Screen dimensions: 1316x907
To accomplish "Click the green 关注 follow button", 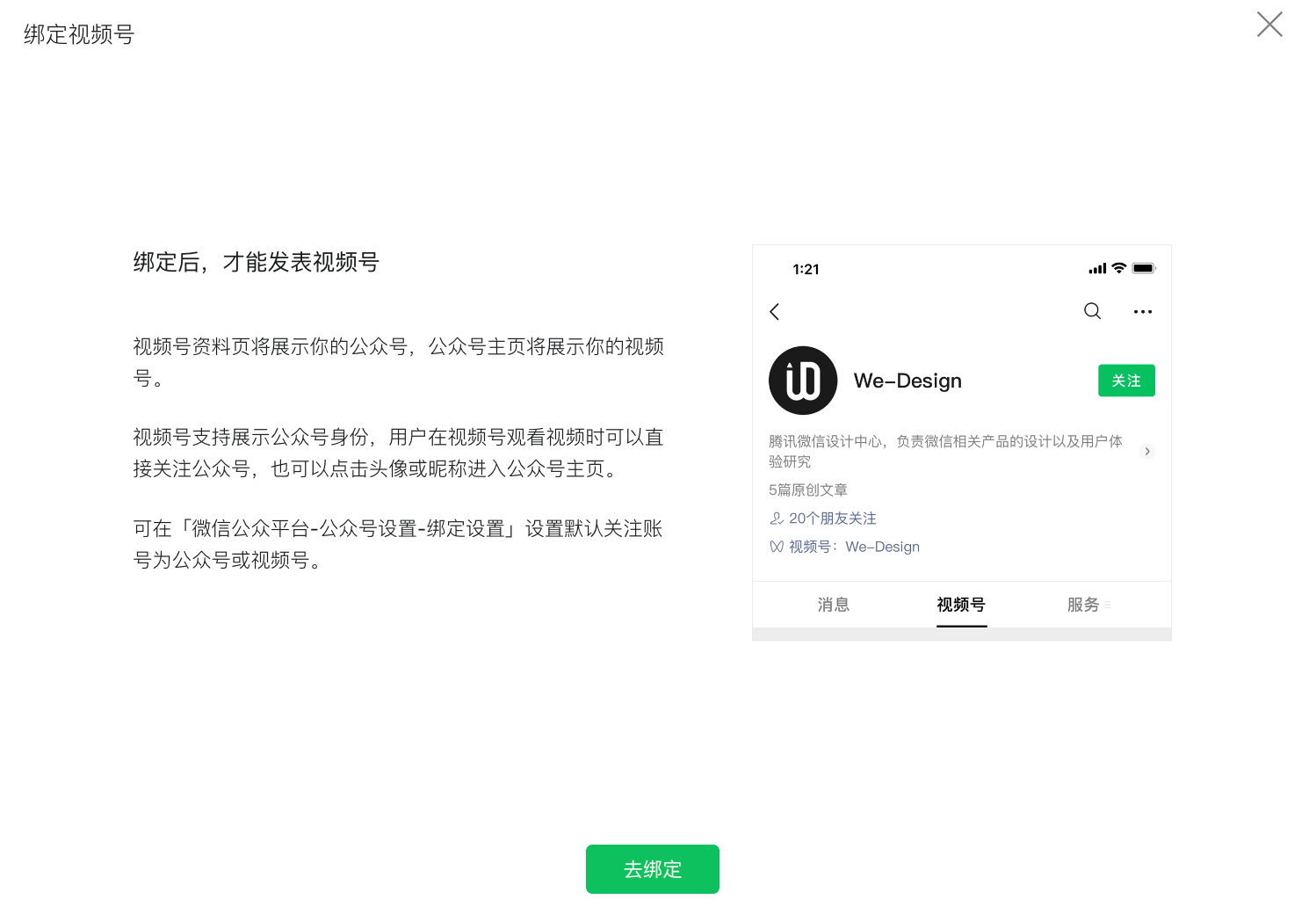I will (x=1126, y=381).
